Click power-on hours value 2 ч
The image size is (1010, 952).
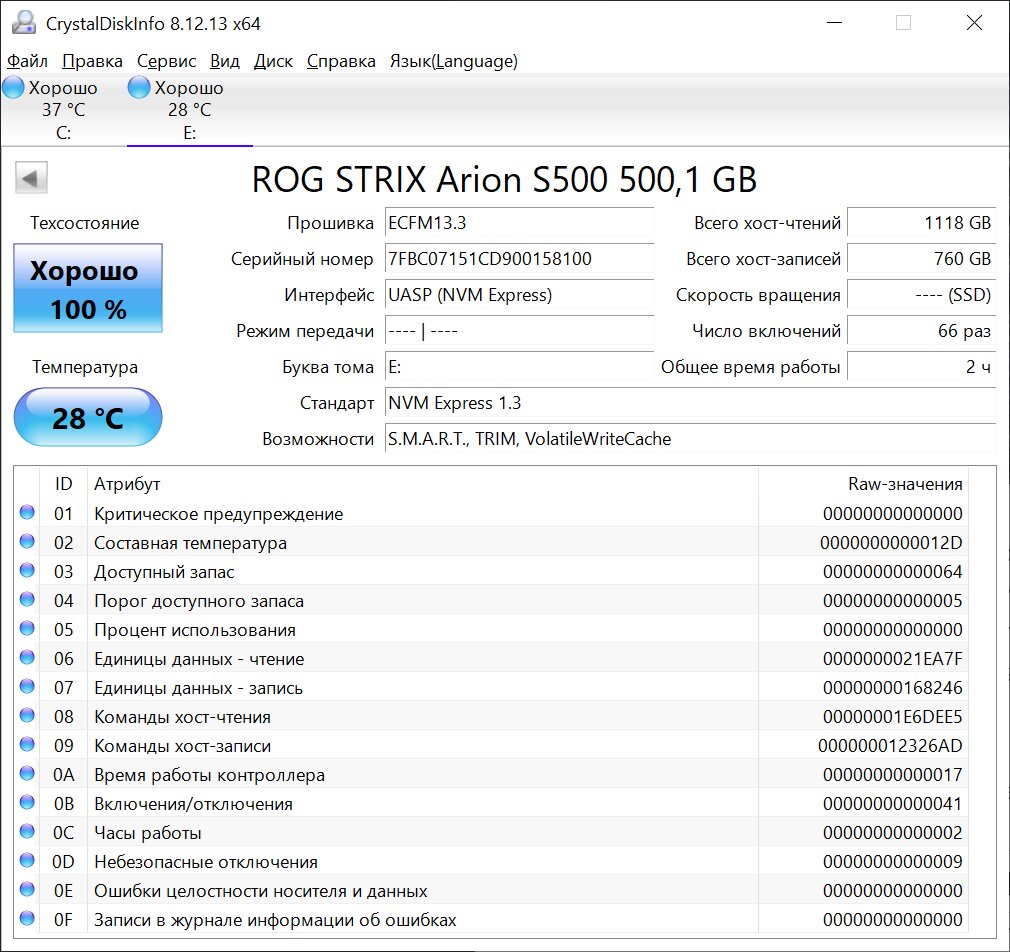(x=922, y=367)
